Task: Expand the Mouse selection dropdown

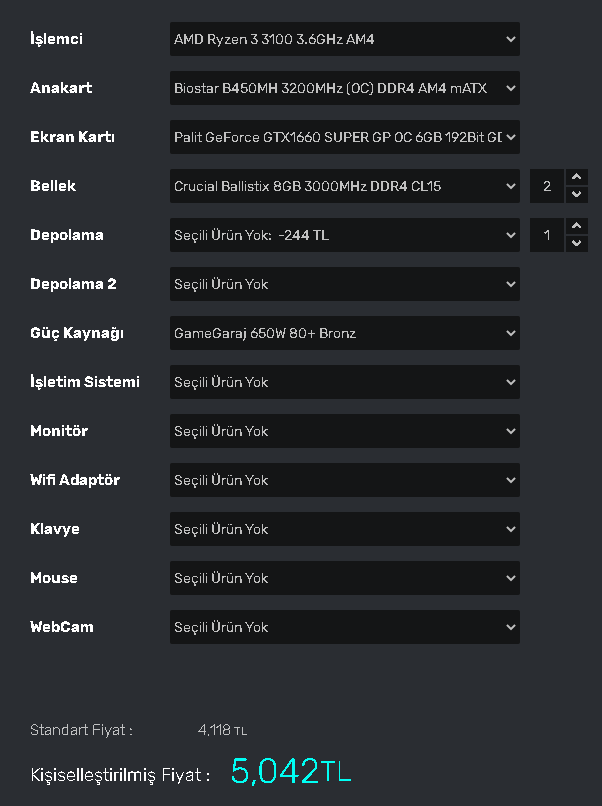Action: pos(344,578)
